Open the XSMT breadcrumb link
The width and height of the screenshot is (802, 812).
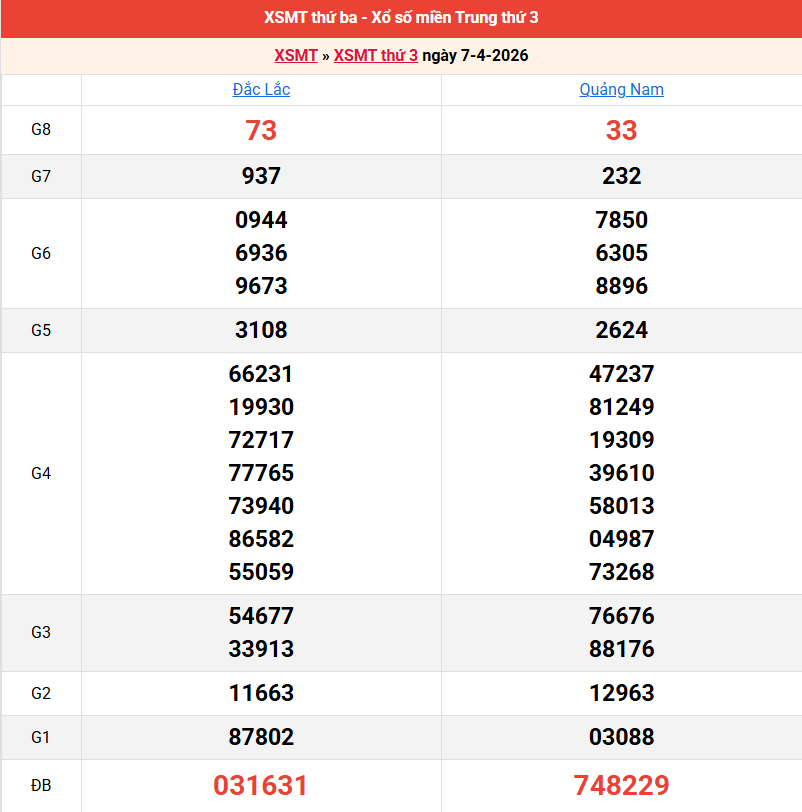[x=296, y=55]
